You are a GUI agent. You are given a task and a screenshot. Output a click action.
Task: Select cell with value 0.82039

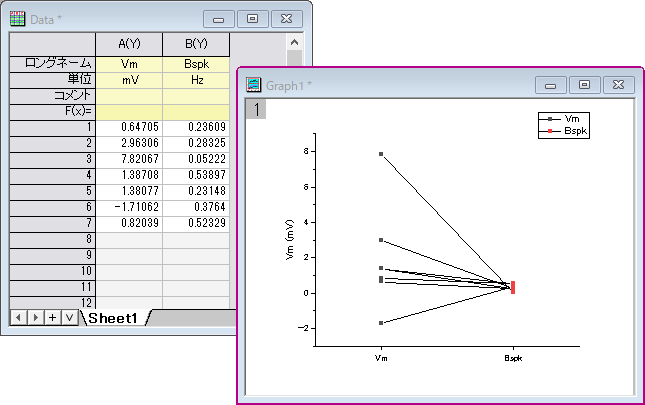(129, 223)
